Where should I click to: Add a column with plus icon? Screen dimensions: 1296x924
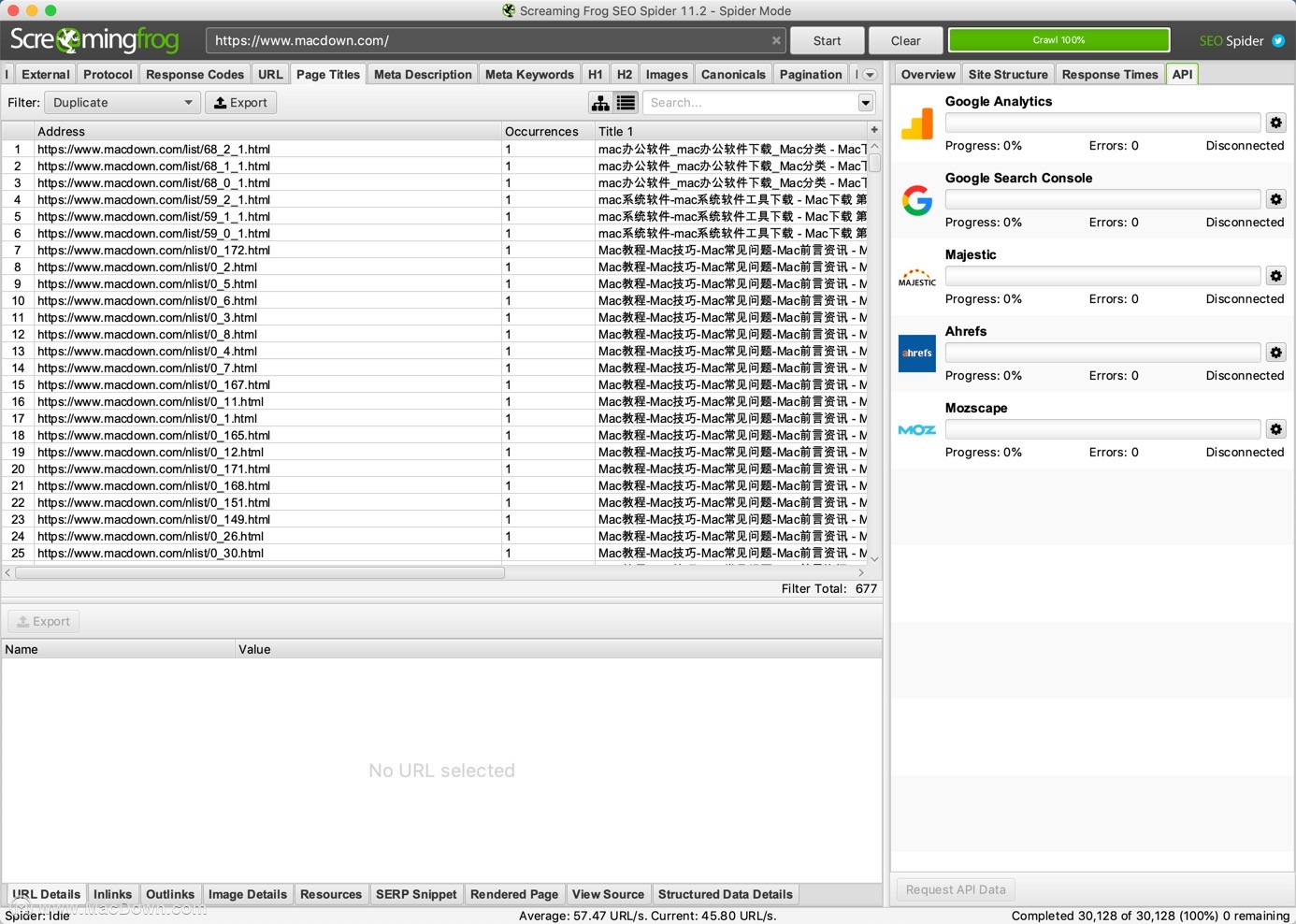874,130
